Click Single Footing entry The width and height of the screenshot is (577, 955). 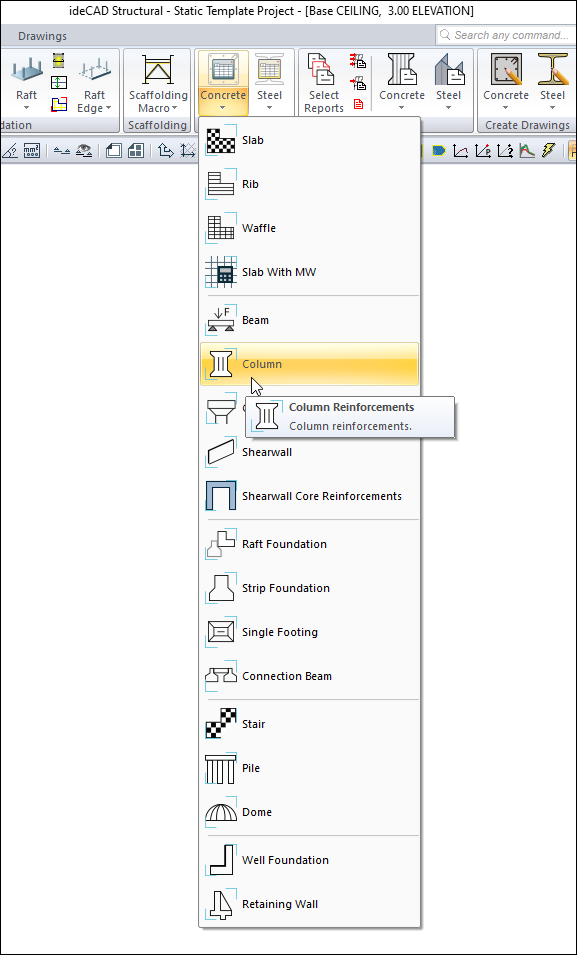[x=310, y=632]
